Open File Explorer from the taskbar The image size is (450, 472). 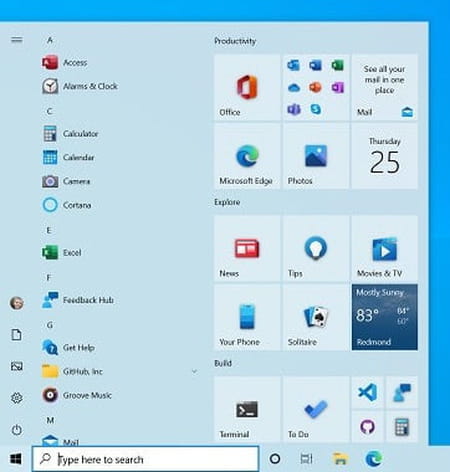(x=340, y=459)
